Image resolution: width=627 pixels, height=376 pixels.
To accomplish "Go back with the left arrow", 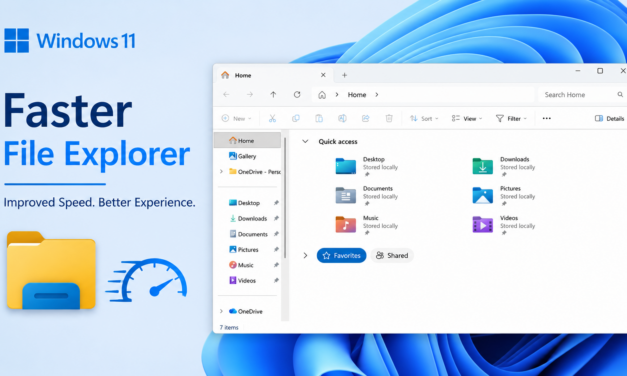I will coord(226,94).
